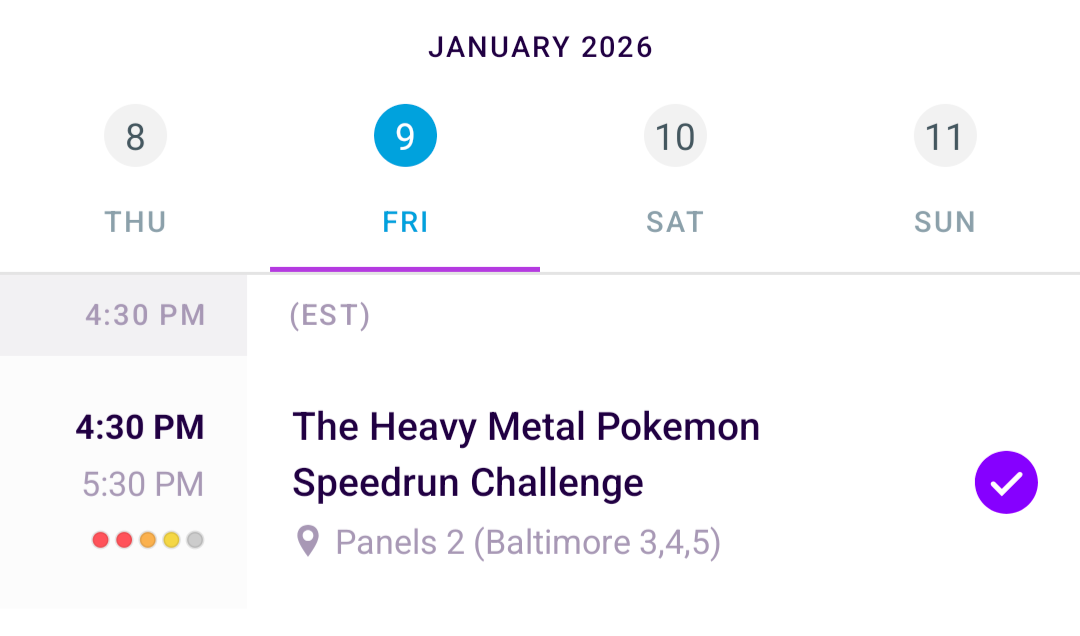Image resolution: width=1080 pixels, height=636 pixels.
Task: Click the location pin icon
Action: click(x=308, y=542)
